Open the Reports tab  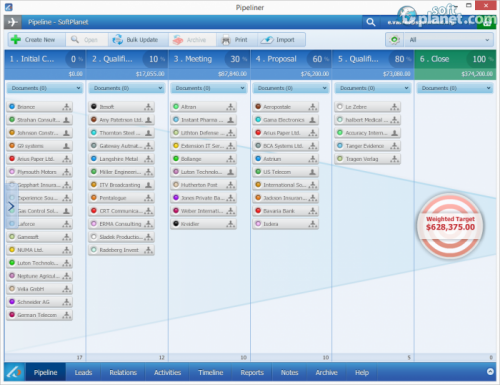(x=252, y=372)
